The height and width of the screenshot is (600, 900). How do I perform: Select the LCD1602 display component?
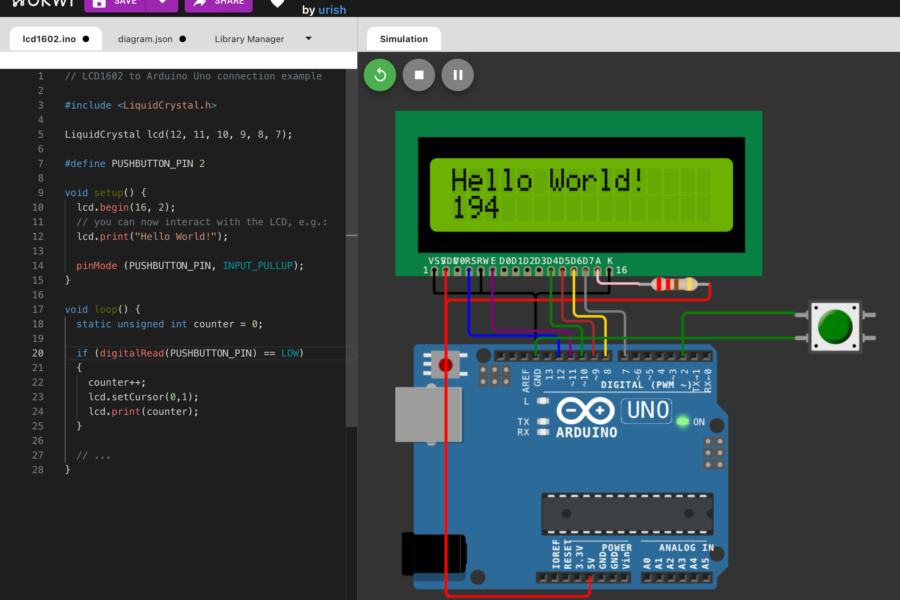point(579,193)
